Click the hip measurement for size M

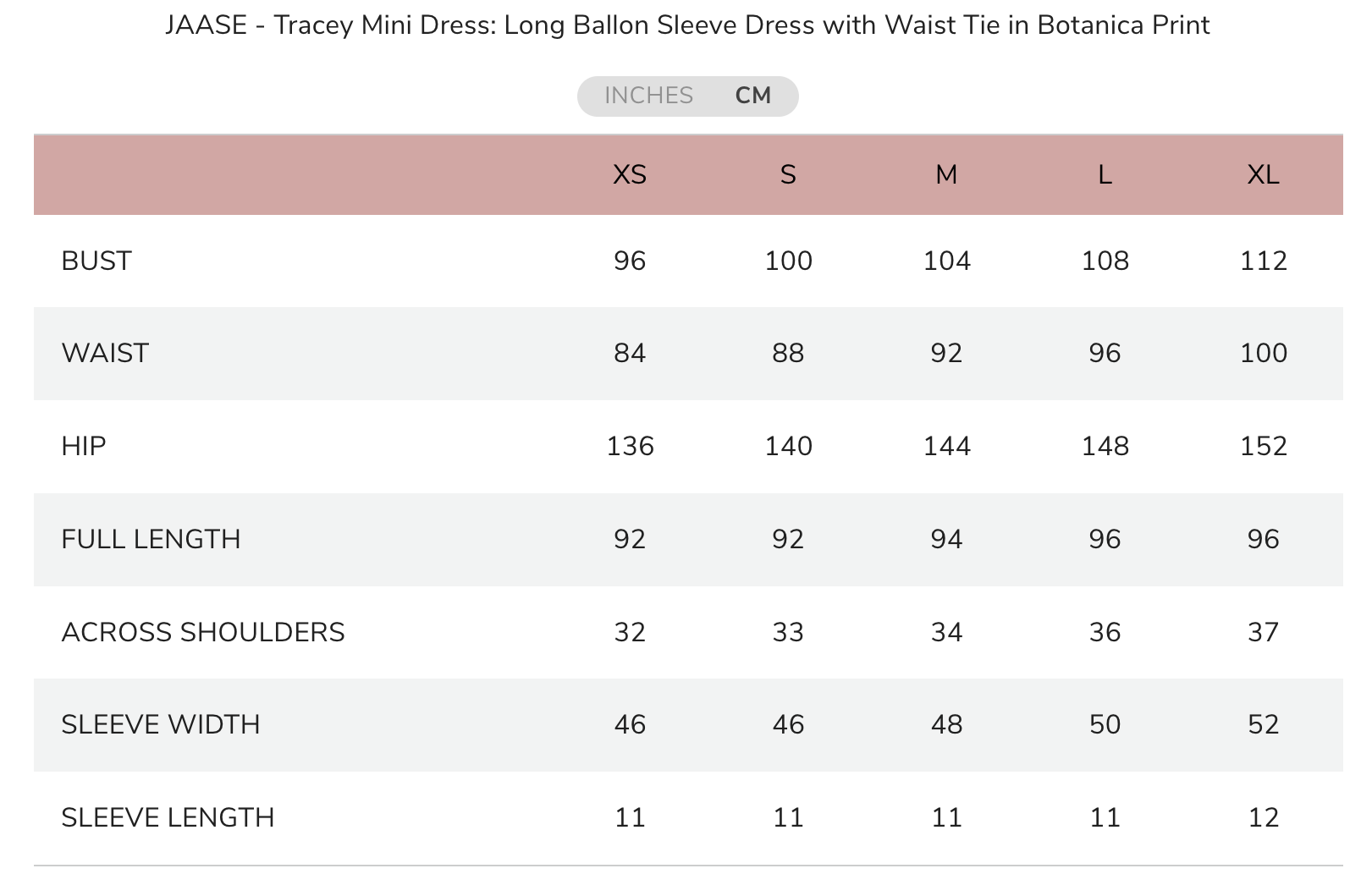click(x=946, y=446)
